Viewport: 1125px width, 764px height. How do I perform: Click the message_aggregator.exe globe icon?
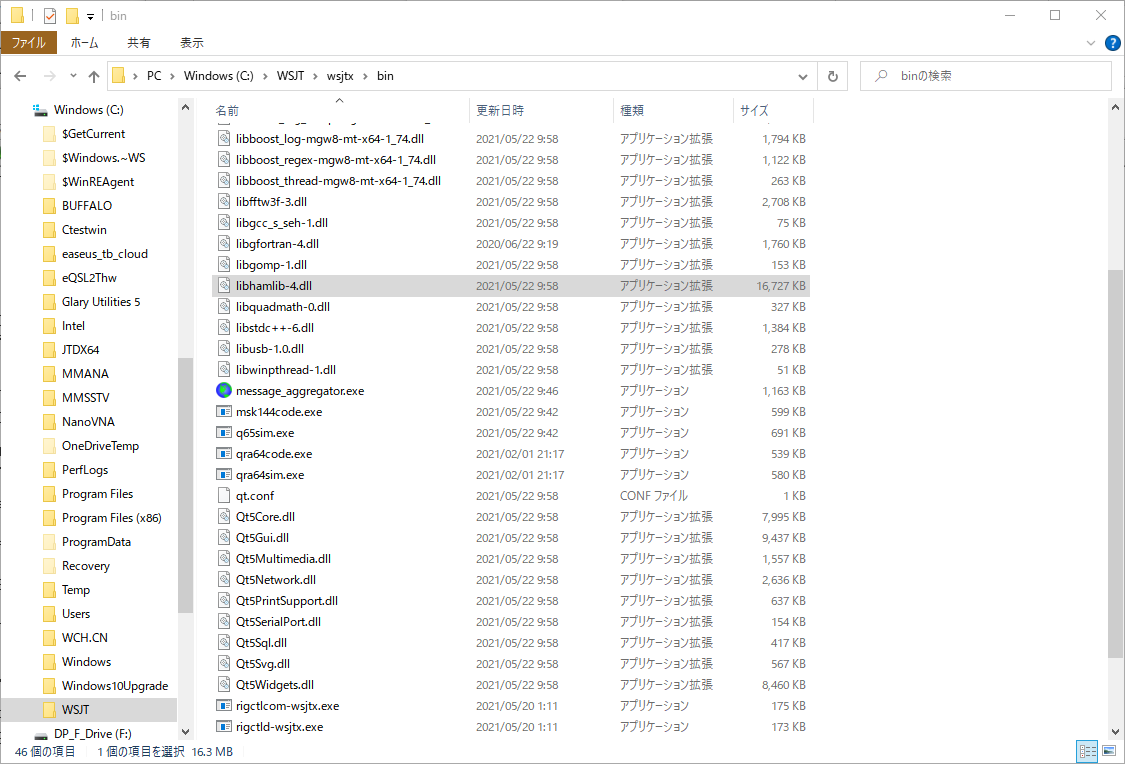(224, 390)
